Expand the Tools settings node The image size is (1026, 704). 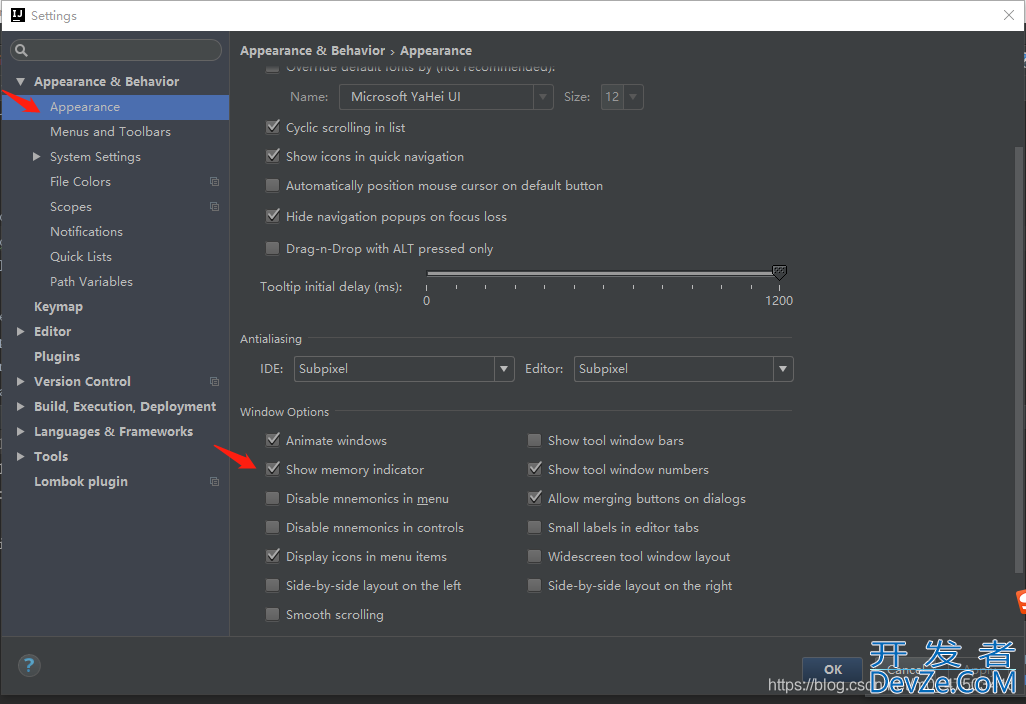tap(20, 456)
